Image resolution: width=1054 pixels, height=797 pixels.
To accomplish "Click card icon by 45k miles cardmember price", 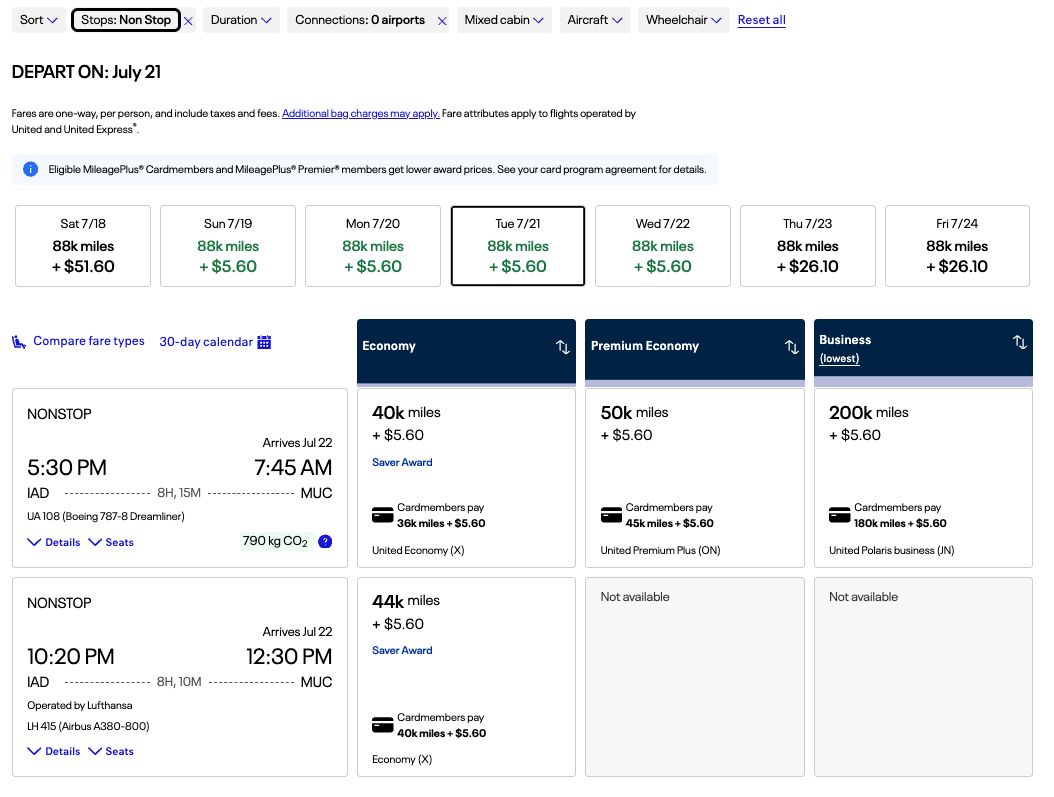I will point(611,515).
